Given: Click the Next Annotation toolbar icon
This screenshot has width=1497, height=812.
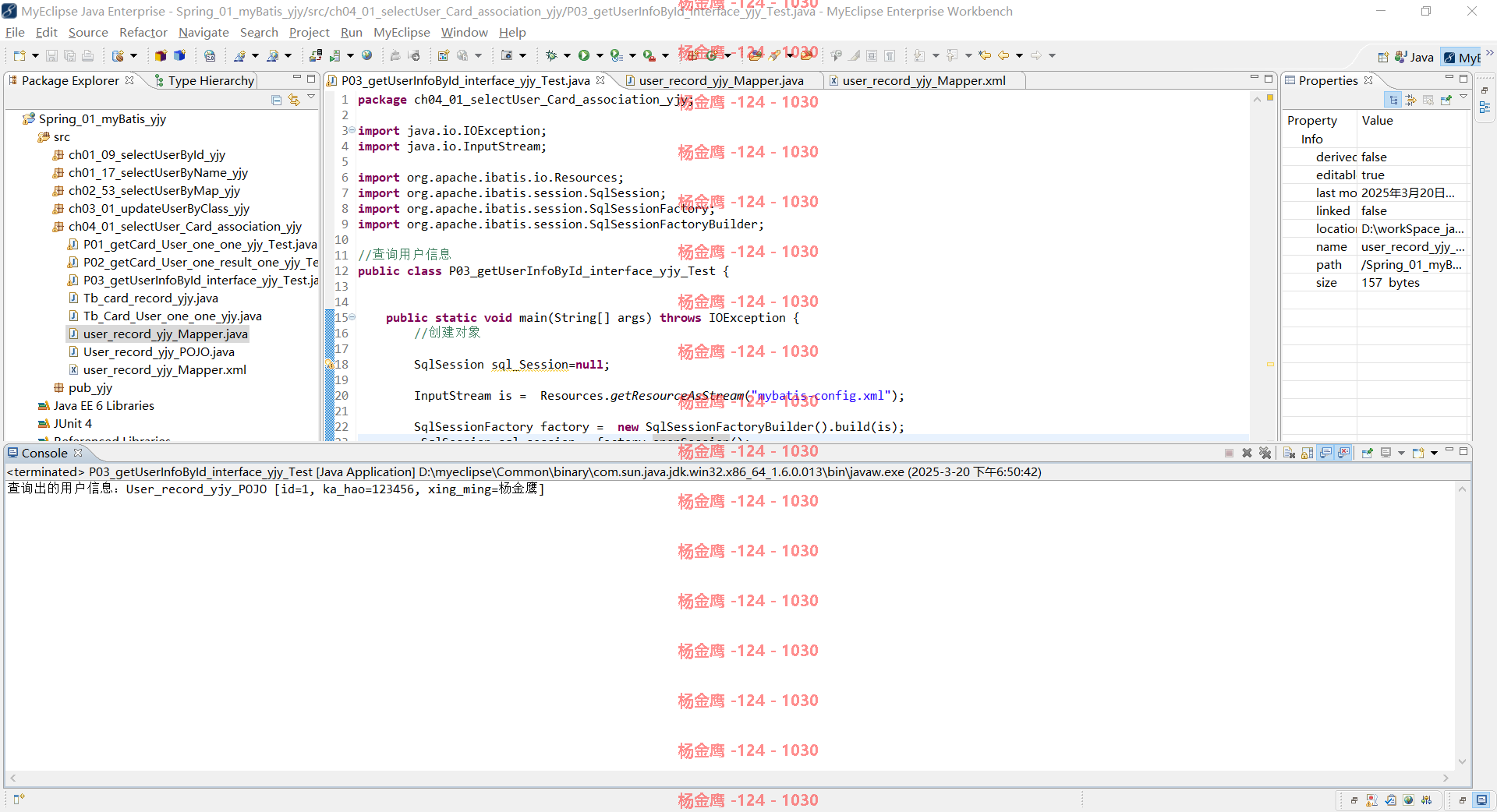Looking at the screenshot, I should (x=919, y=55).
